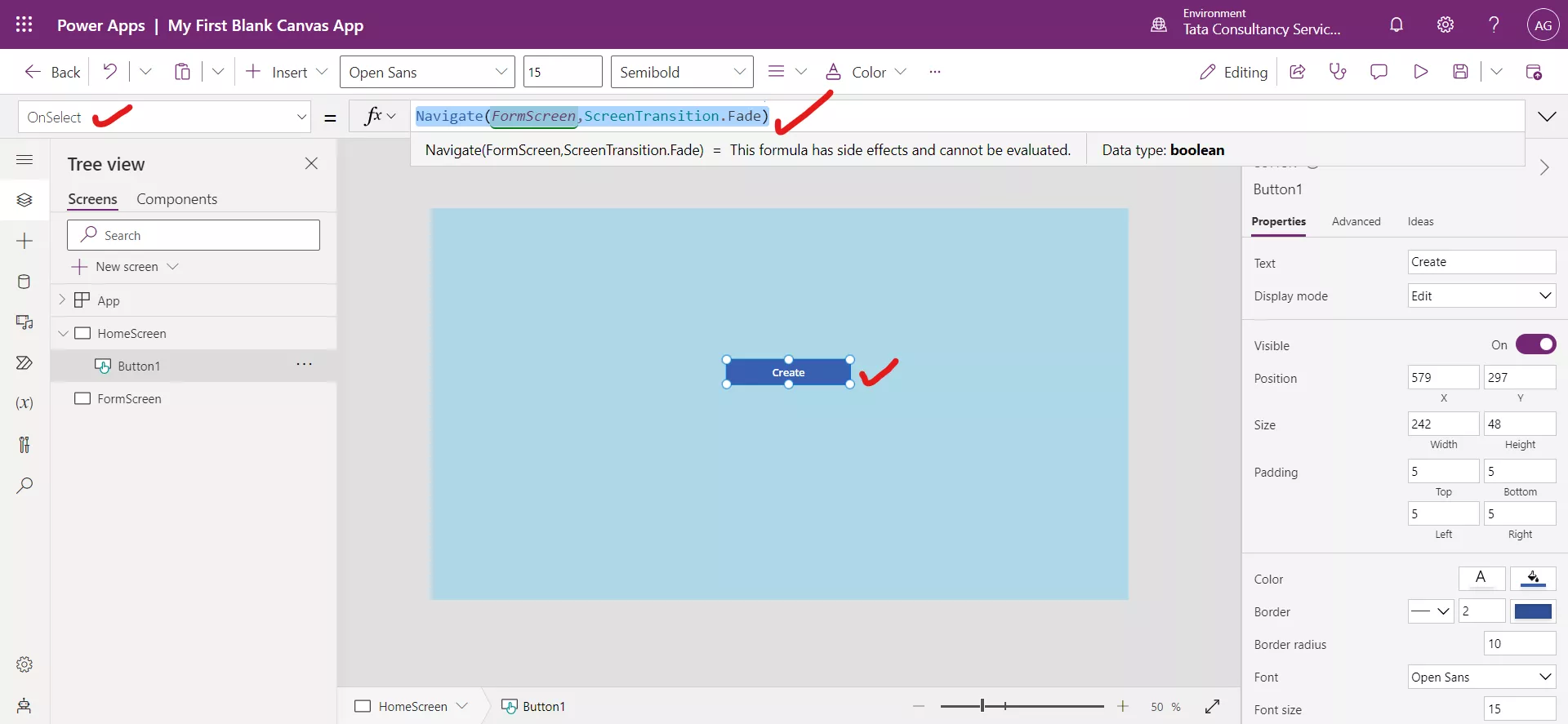
Task: Click the Insert plus icon in sidebar
Action: click(x=24, y=241)
